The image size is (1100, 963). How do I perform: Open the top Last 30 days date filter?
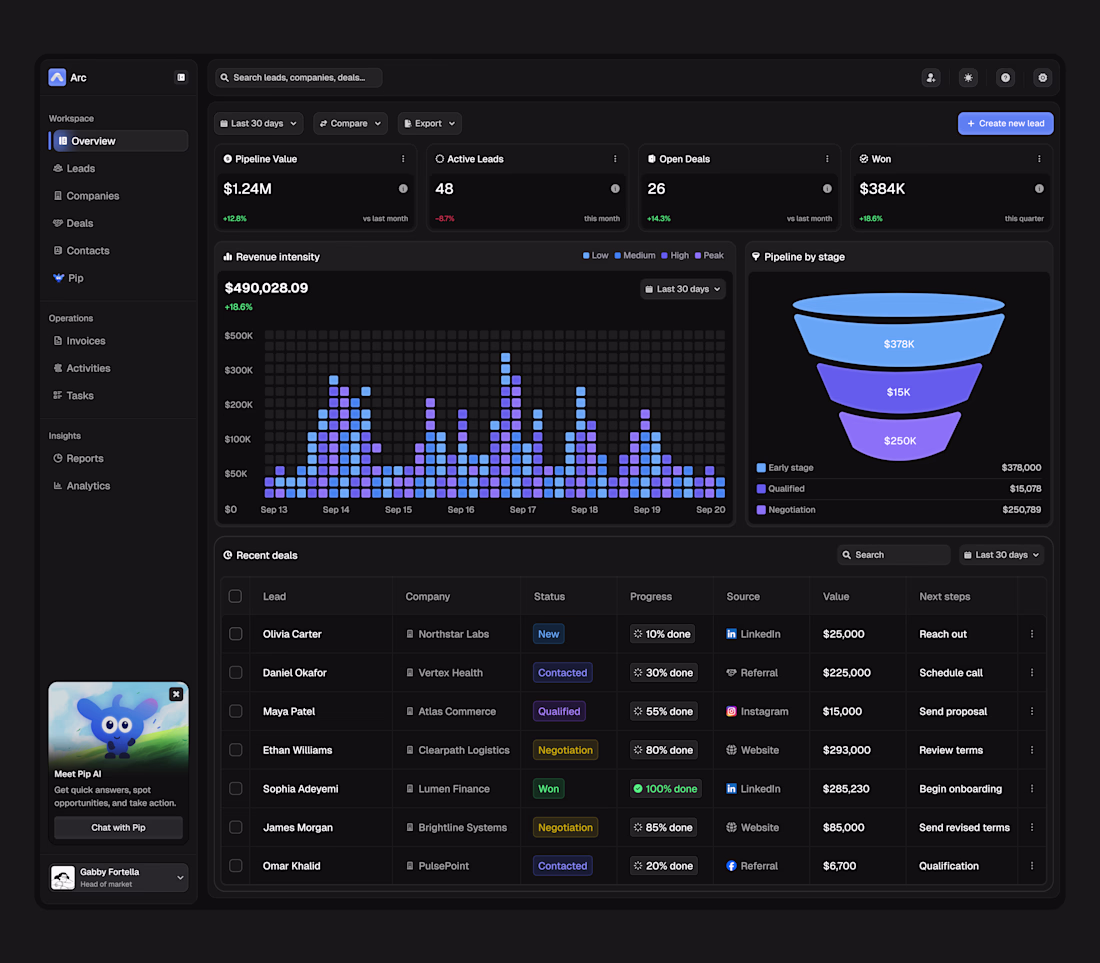pyautogui.click(x=259, y=123)
